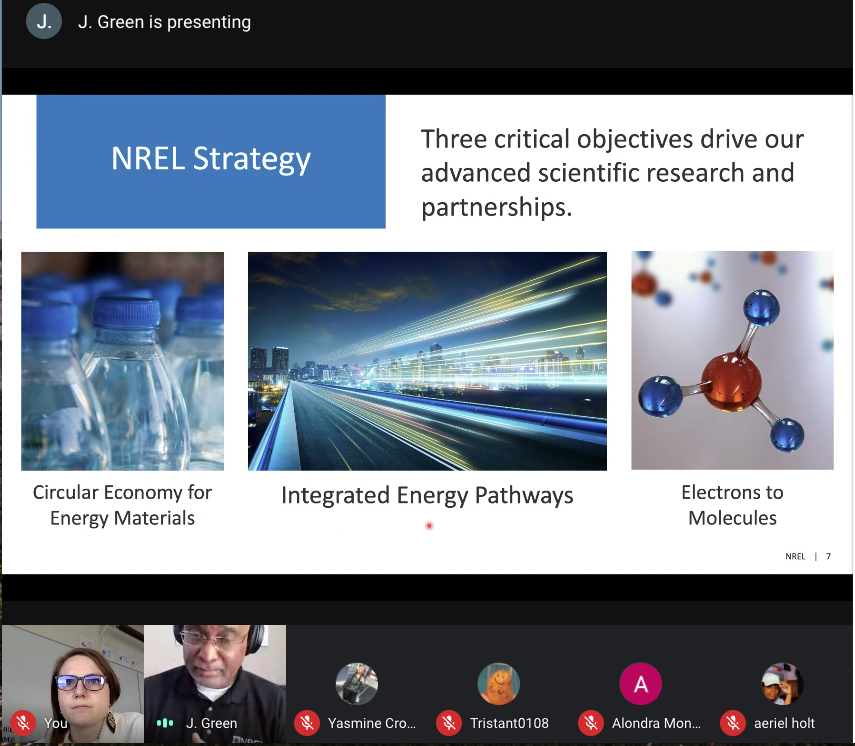Viewport: 855px width, 746px height.
Task: Click the muted microphone icon on your tile
Action: pyautogui.click(x=23, y=723)
